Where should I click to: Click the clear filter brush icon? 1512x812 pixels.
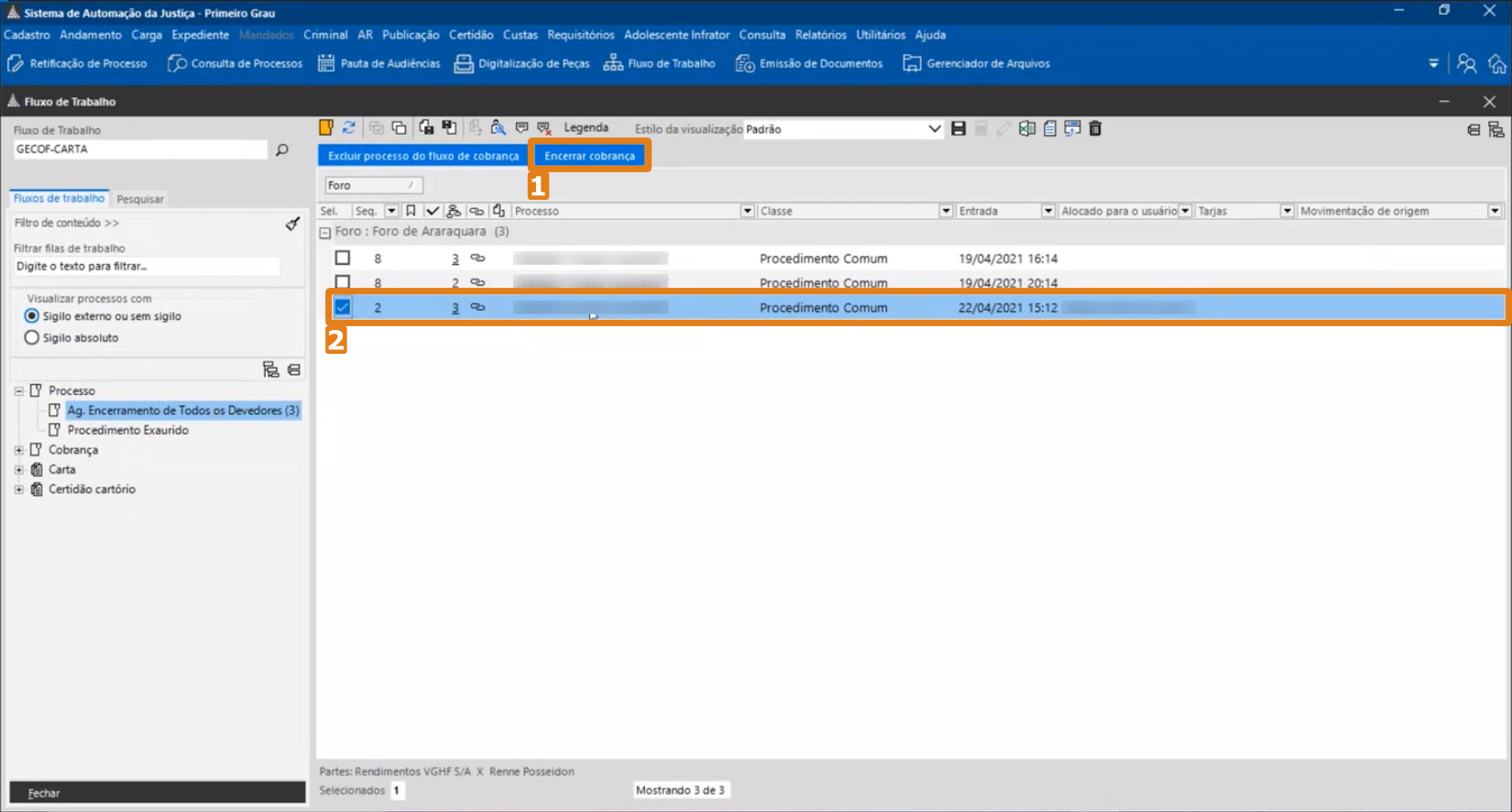292,223
